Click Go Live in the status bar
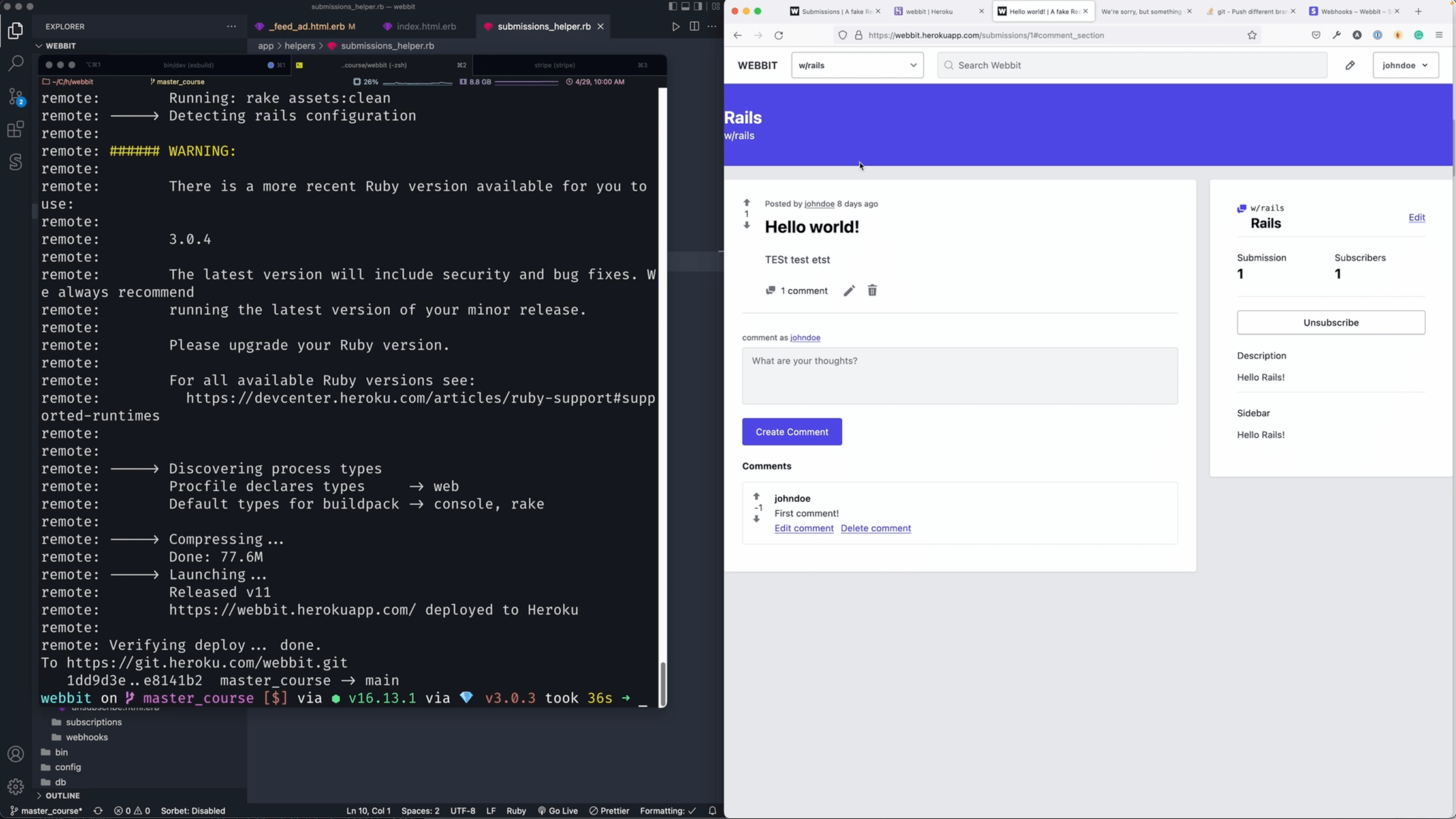Viewport: 1456px width, 819px height. 557,811
